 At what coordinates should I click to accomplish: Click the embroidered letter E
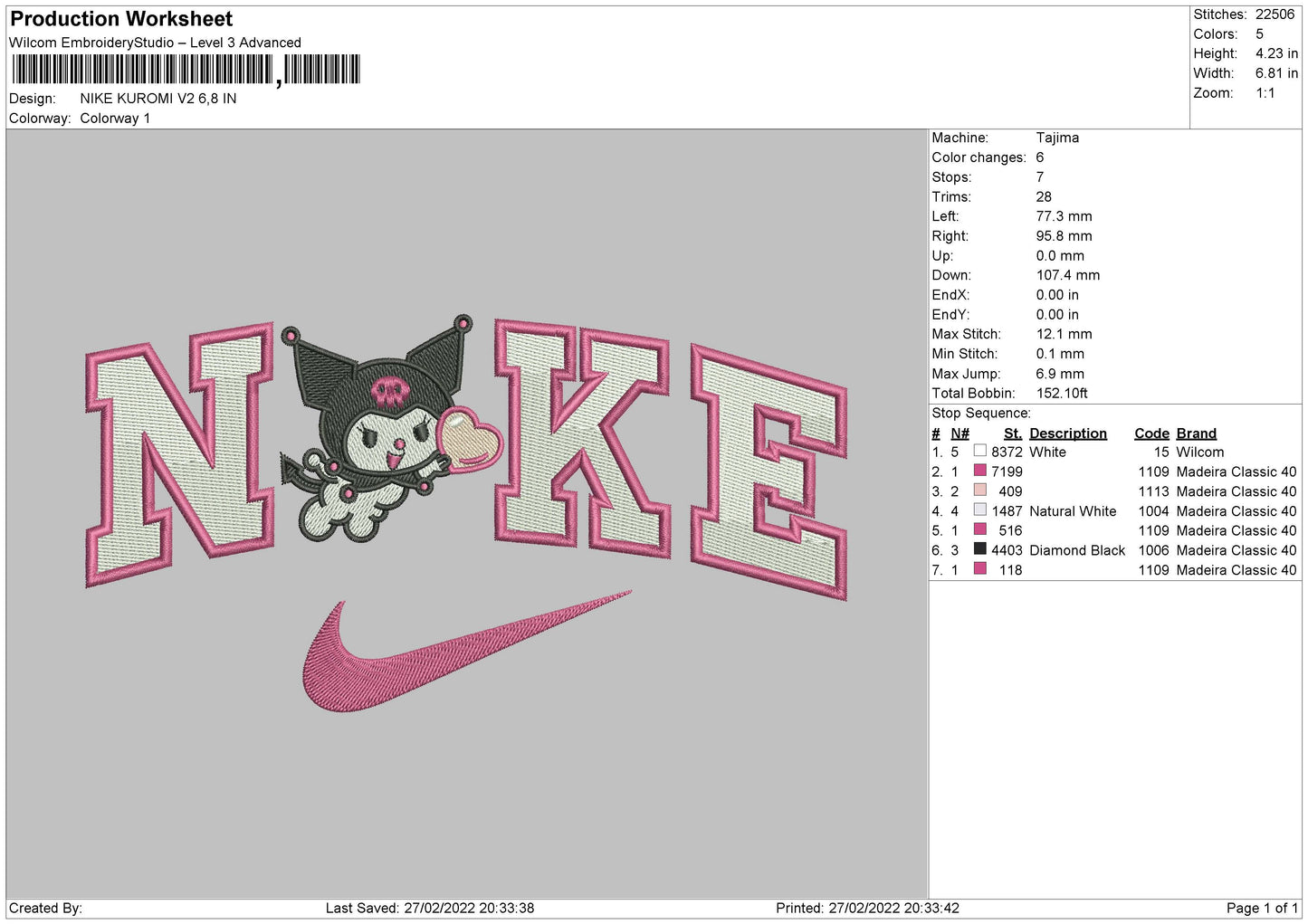(x=769, y=471)
